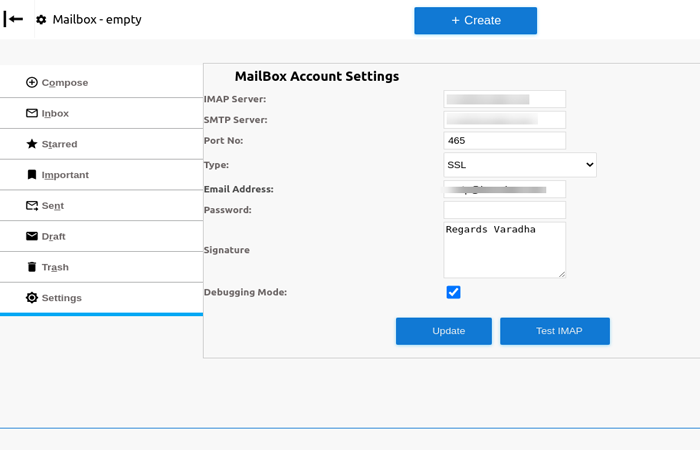The width and height of the screenshot is (700, 450).
Task: Click the IMAP Server input field
Action: coord(504,99)
